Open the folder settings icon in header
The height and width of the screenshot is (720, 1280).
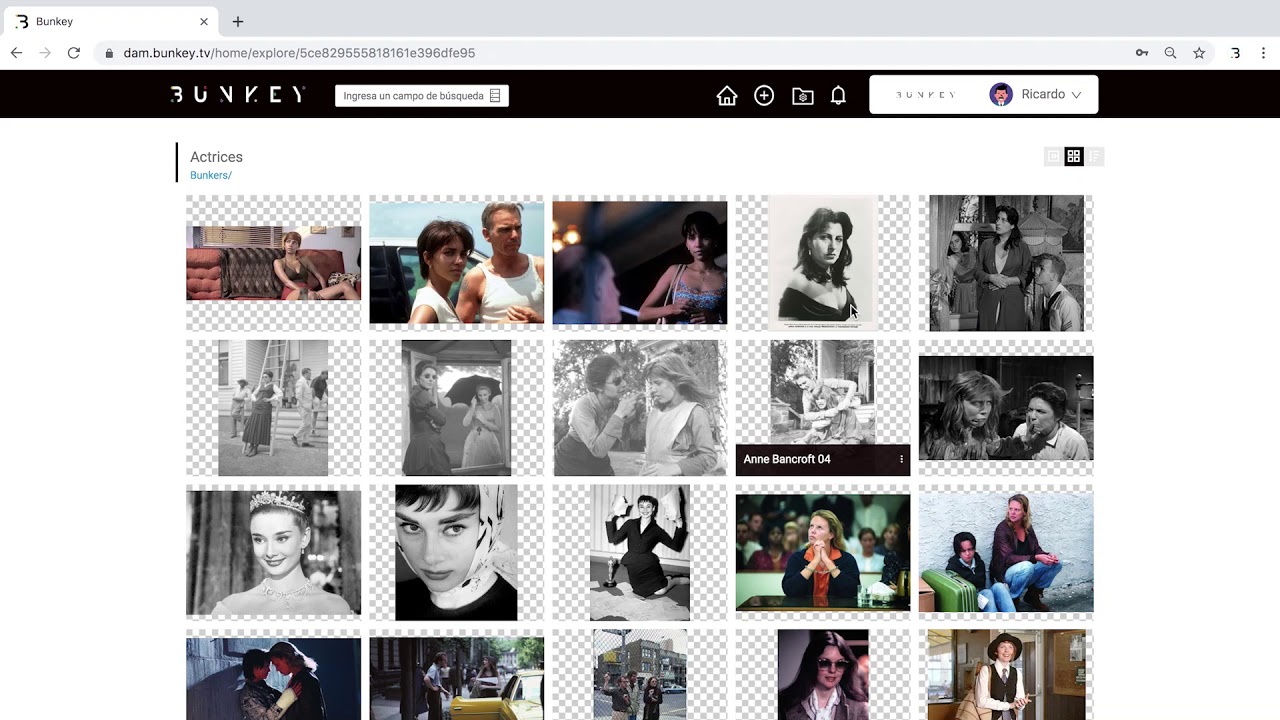click(802, 96)
